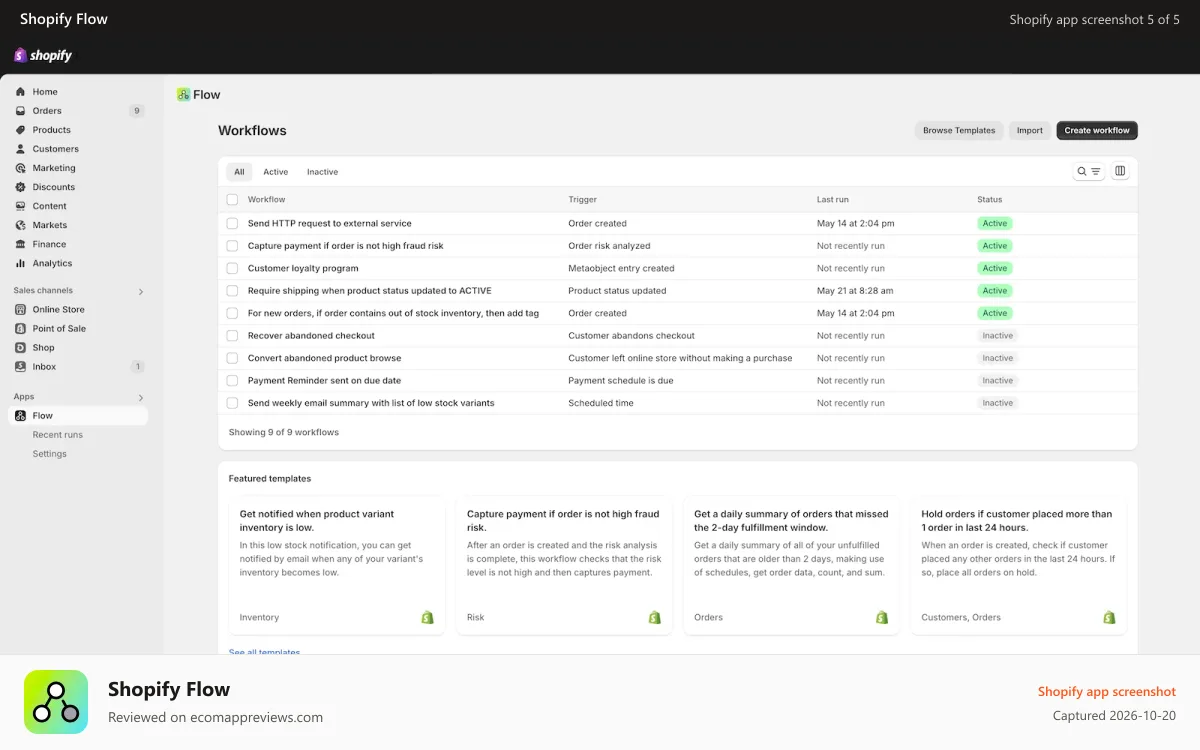
Task: Open the daily summary of orders template
Action: (x=791, y=566)
